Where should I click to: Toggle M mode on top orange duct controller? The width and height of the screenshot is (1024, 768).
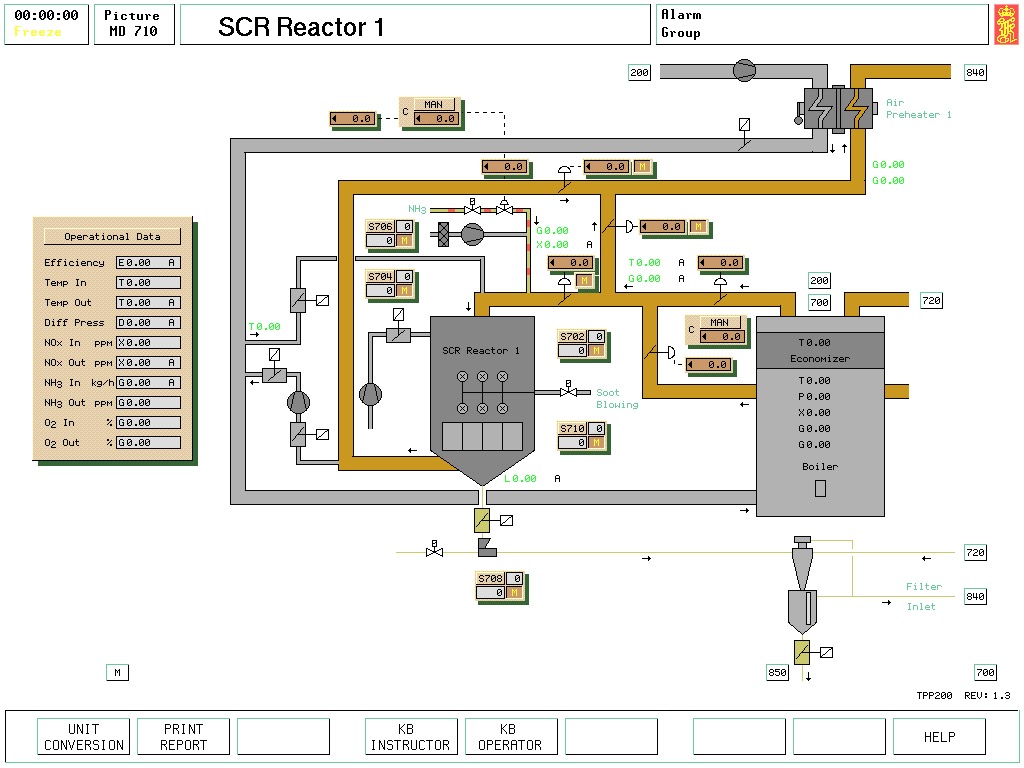(x=643, y=167)
